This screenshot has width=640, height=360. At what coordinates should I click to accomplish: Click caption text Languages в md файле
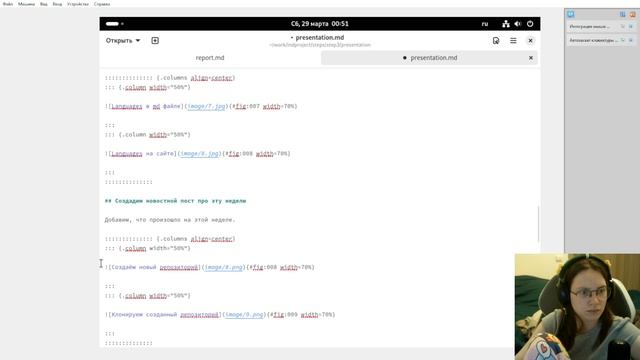coord(146,106)
